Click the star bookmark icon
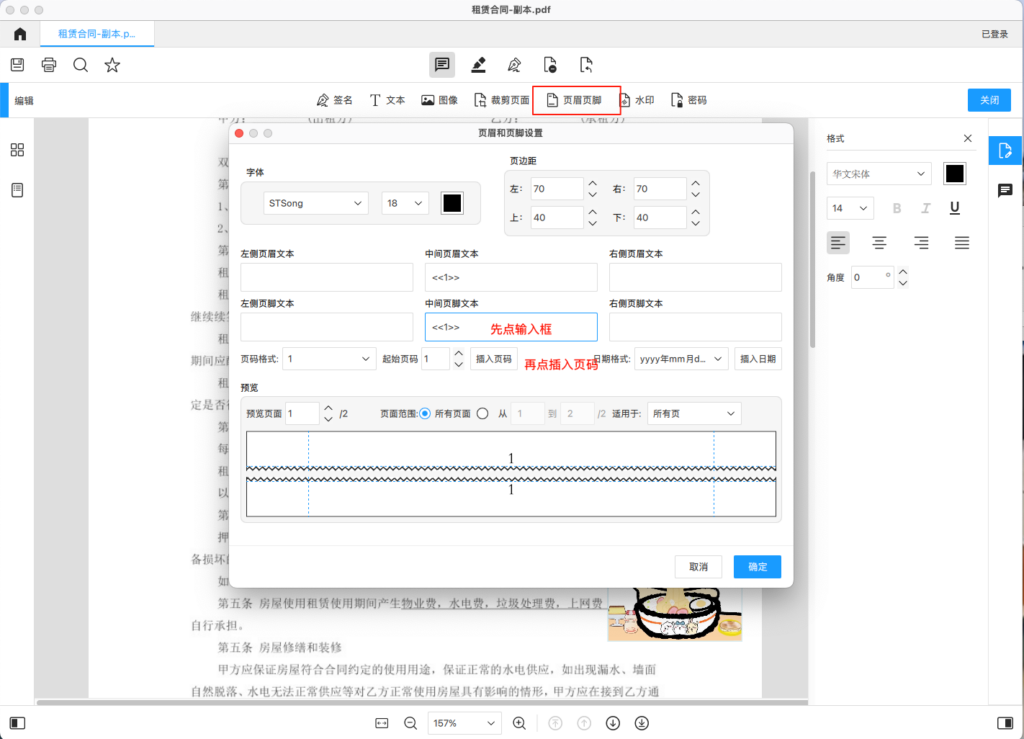The image size is (1024, 739). click(113, 65)
